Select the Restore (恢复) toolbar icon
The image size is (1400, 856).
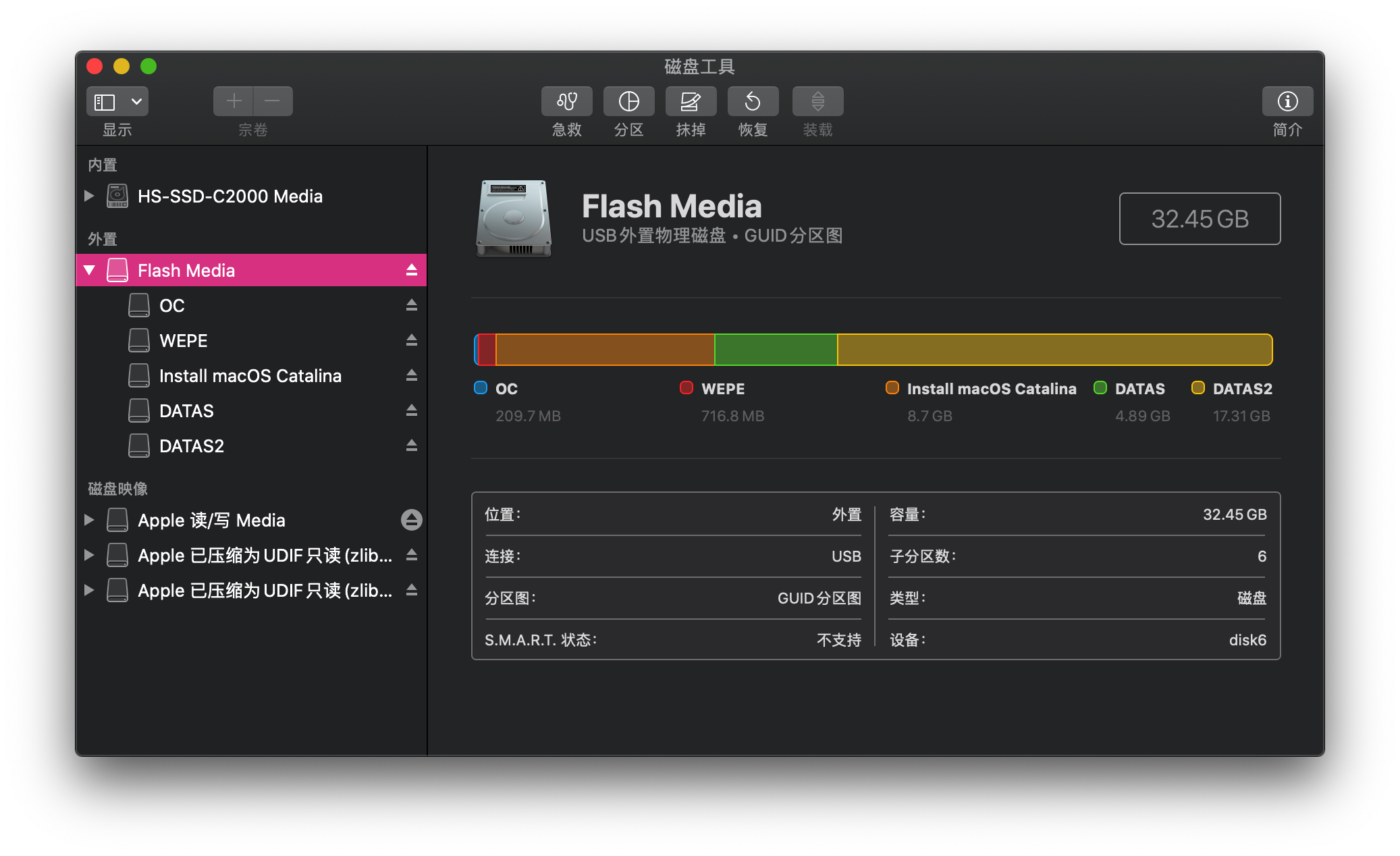(x=753, y=101)
